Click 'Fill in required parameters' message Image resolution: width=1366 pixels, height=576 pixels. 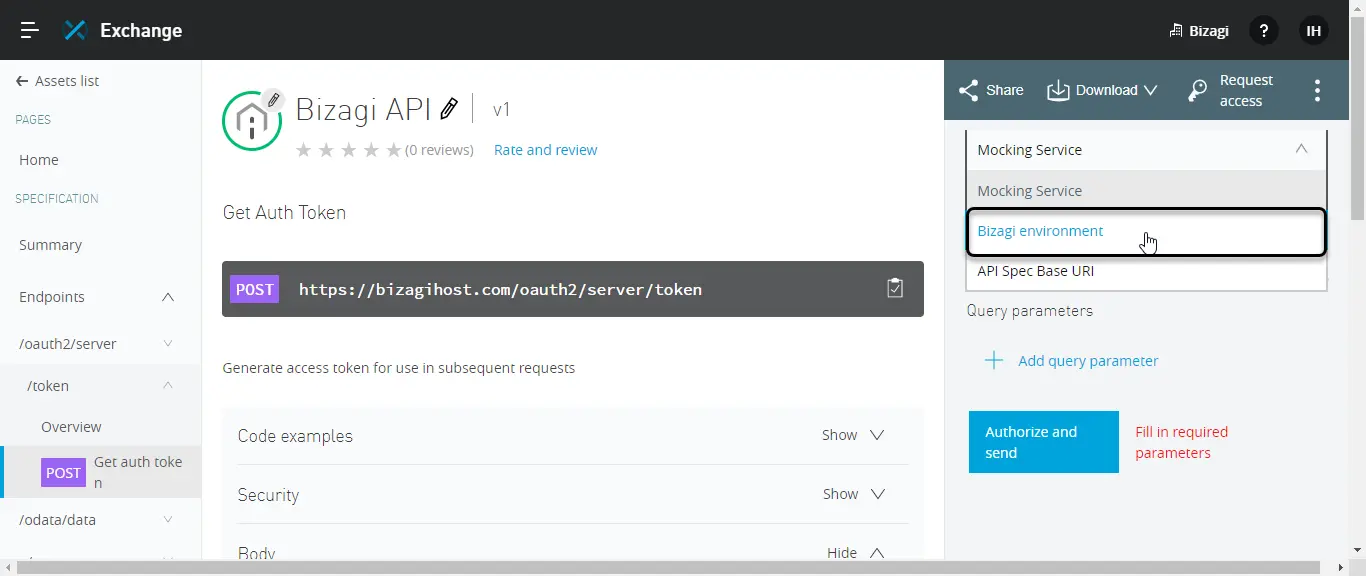1182,442
